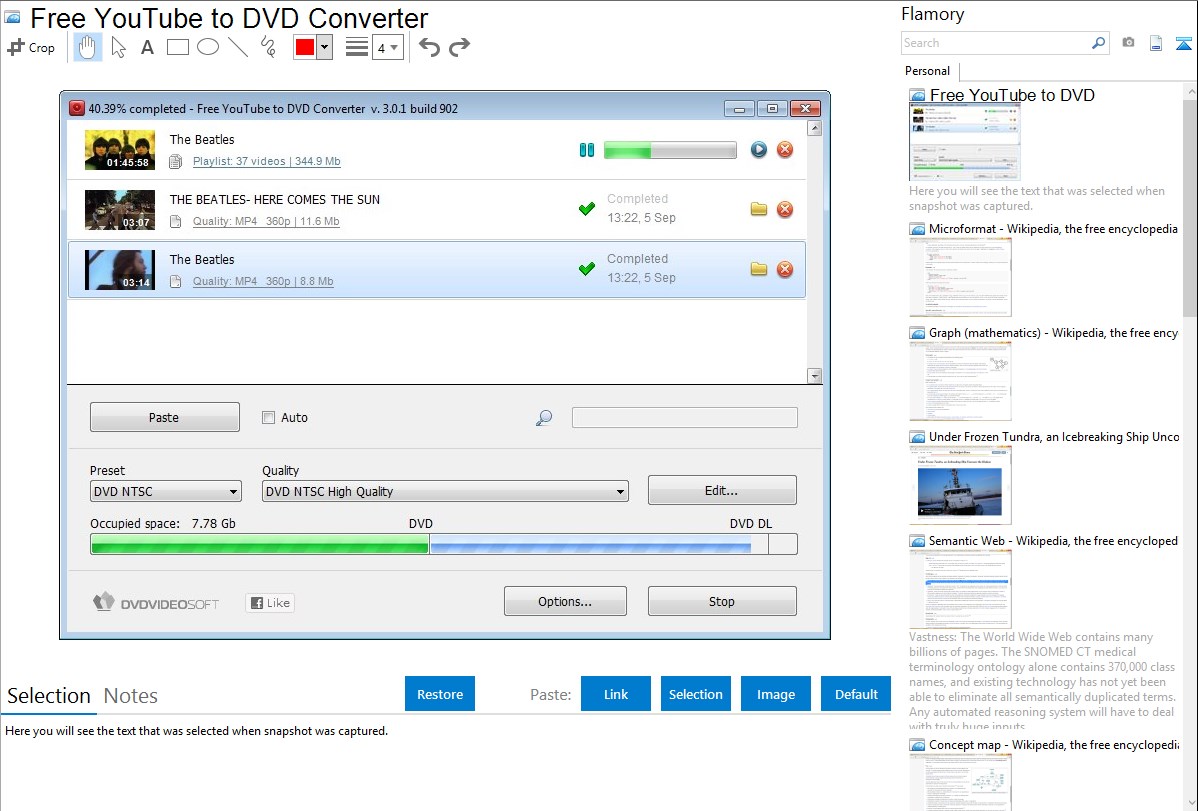The height and width of the screenshot is (811, 1198).
Task: Open Playlist: 37 videos link
Action: 267,161
